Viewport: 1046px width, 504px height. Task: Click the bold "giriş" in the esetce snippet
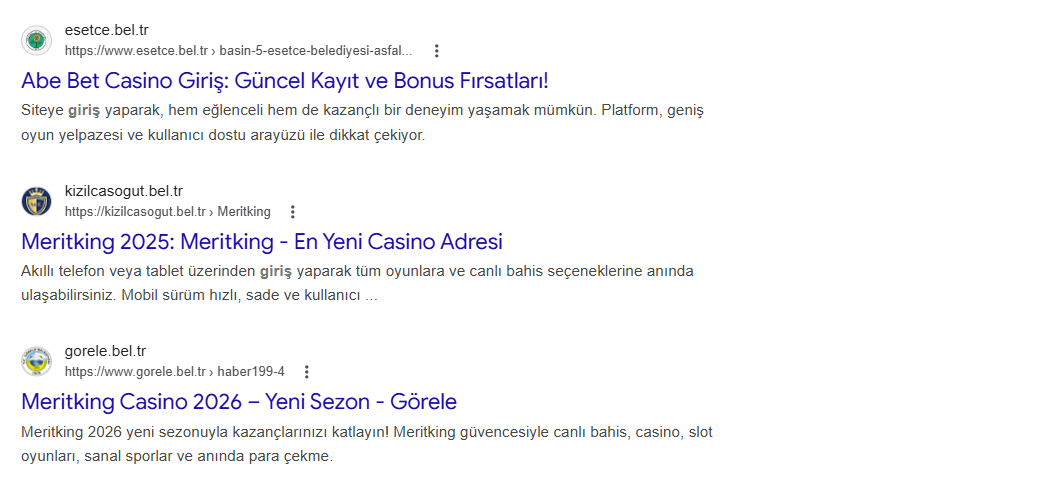pos(85,110)
